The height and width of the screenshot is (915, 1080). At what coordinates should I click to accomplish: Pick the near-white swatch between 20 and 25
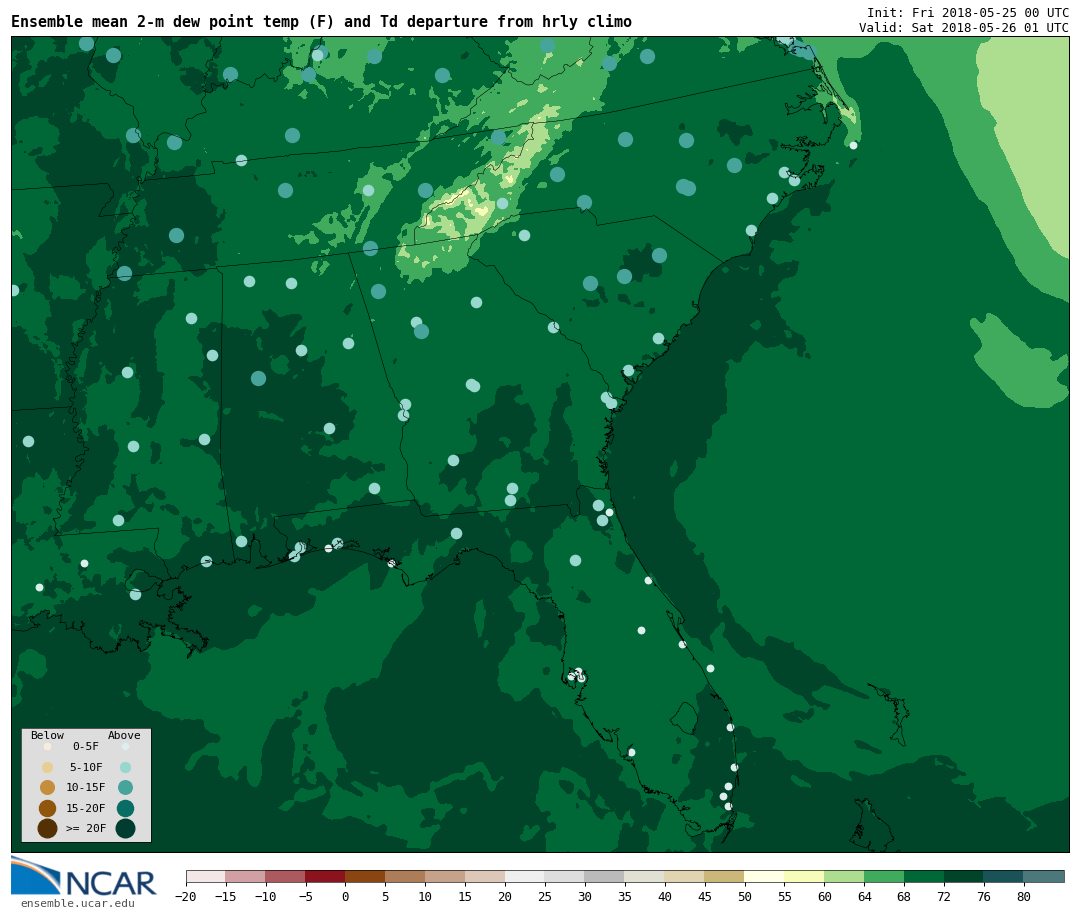pos(525,876)
